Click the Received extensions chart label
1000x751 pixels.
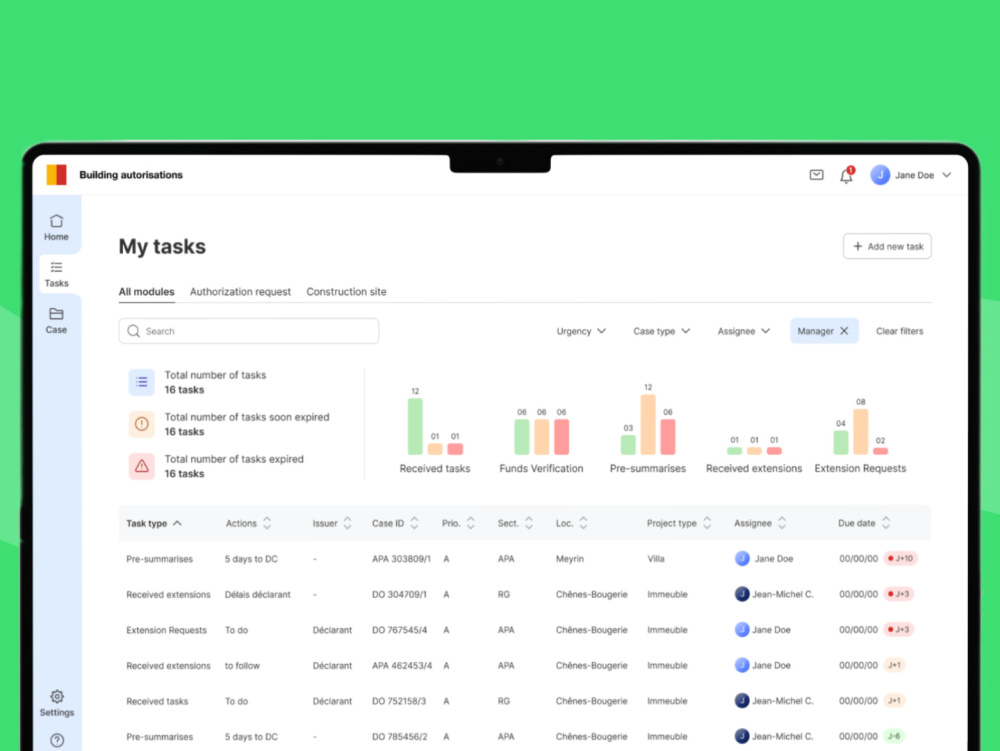[x=754, y=468]
